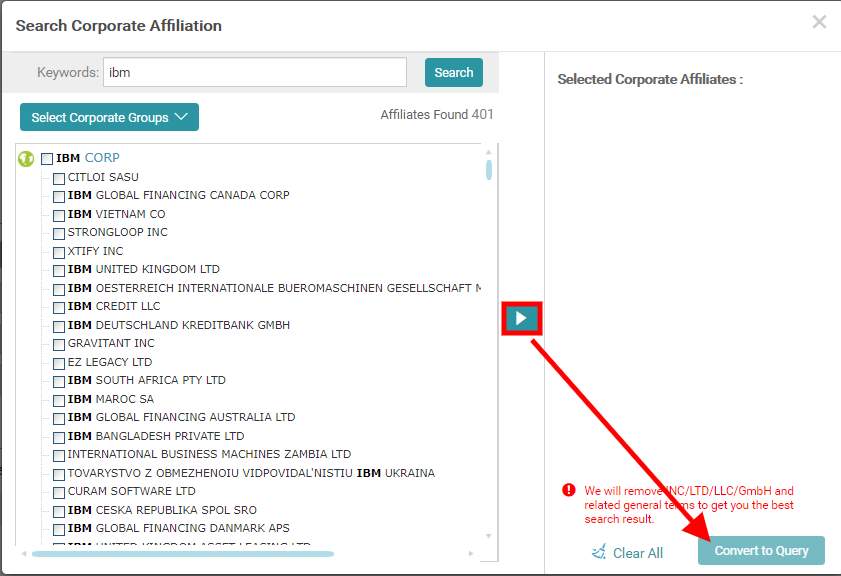Screen dimensions: 841x576
Task: Click the vertical scrollbar thumb of the affiliates list
Action: 489,170
